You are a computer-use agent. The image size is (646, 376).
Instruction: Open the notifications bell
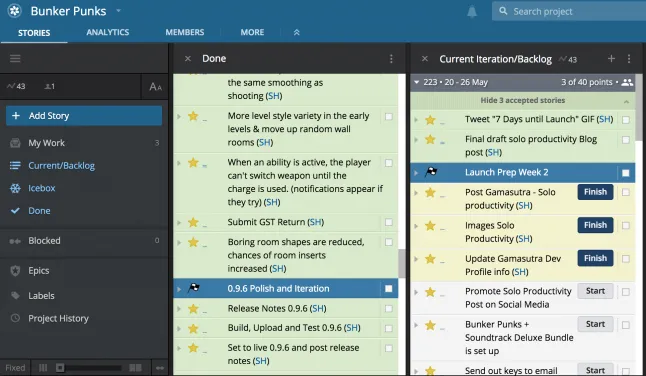472,12
